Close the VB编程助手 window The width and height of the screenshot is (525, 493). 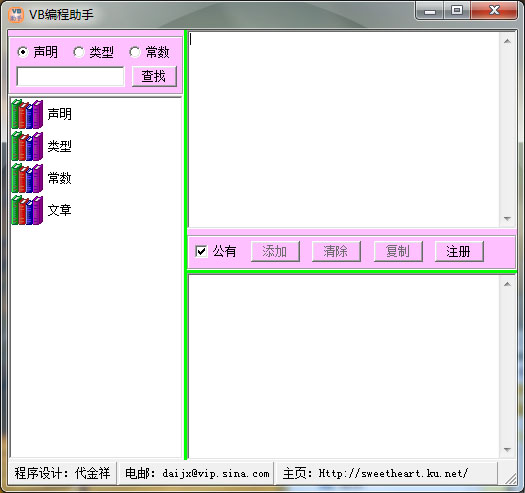pyautogui.click(x=494, y=11)
